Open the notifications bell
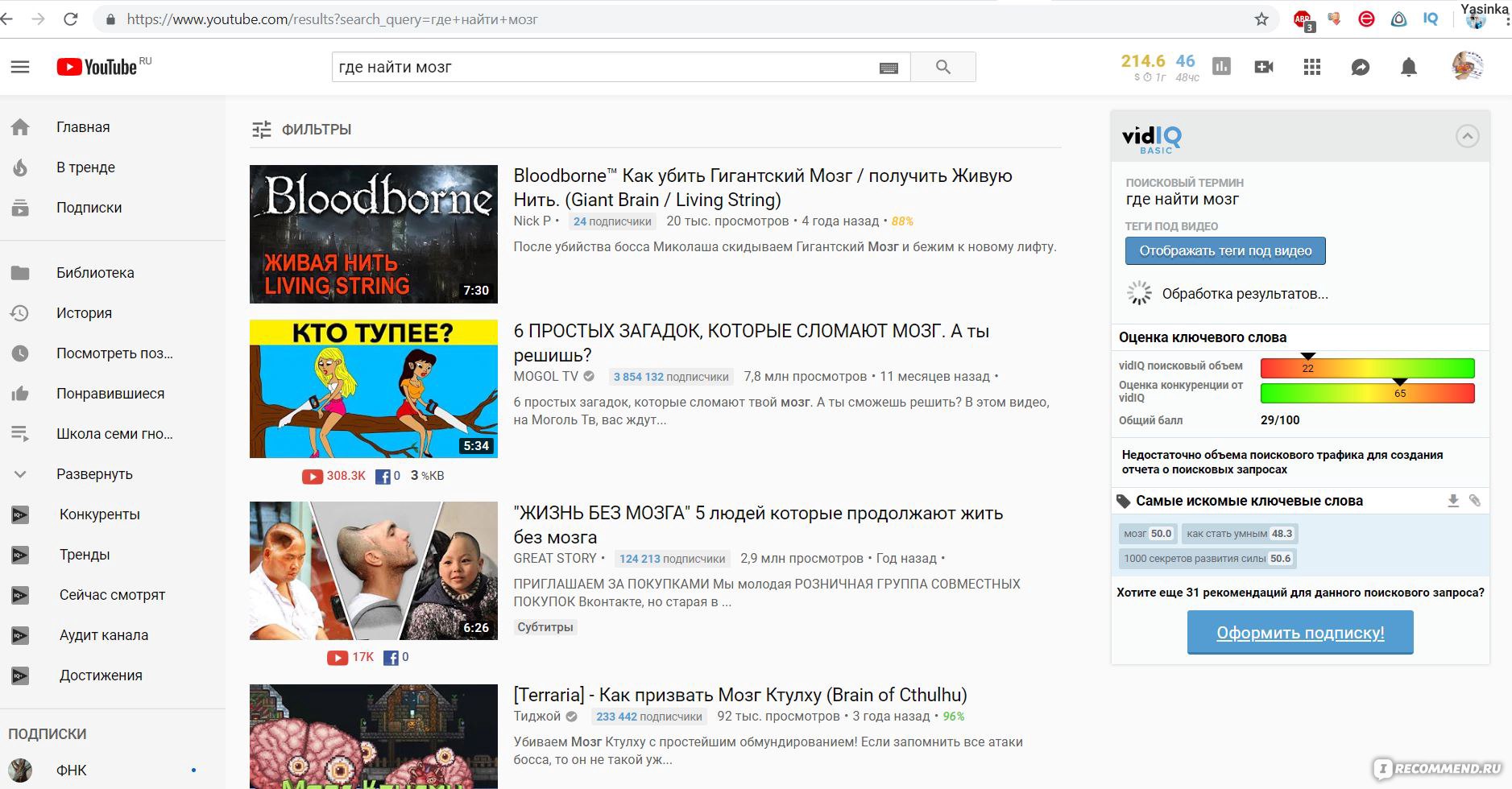The height and width of the screenshot is (789, 1512). click(x=1408, y=67)
